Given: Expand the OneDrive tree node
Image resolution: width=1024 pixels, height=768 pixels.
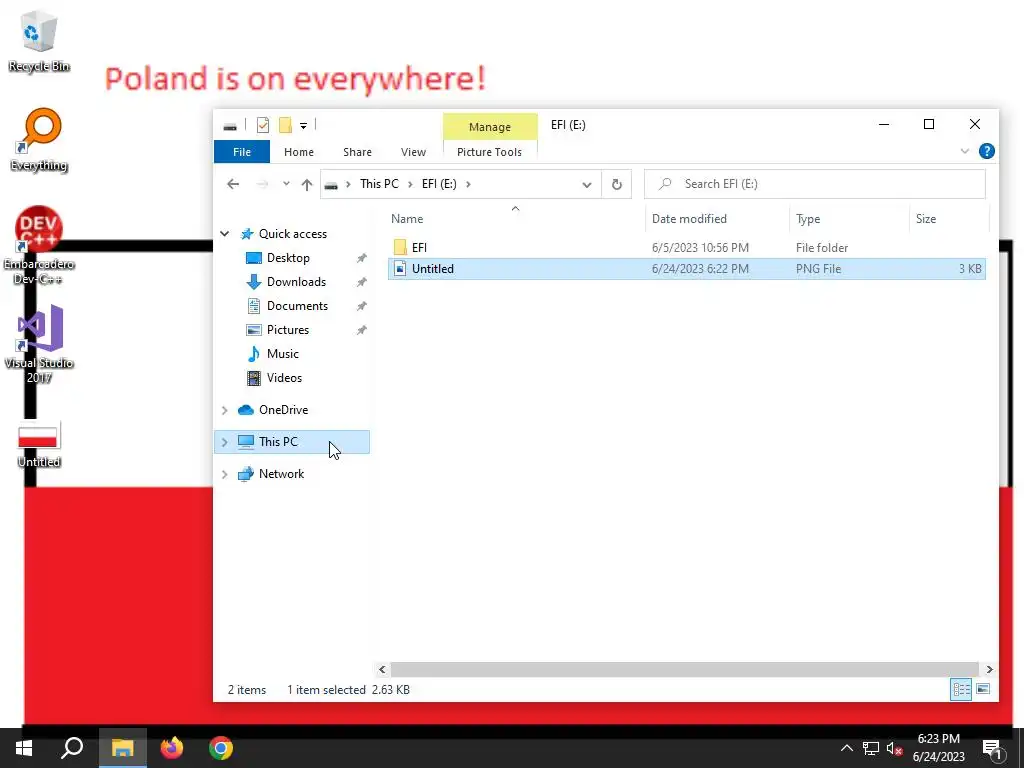Looking at the screenshot, I should click(x=225, y=410).
